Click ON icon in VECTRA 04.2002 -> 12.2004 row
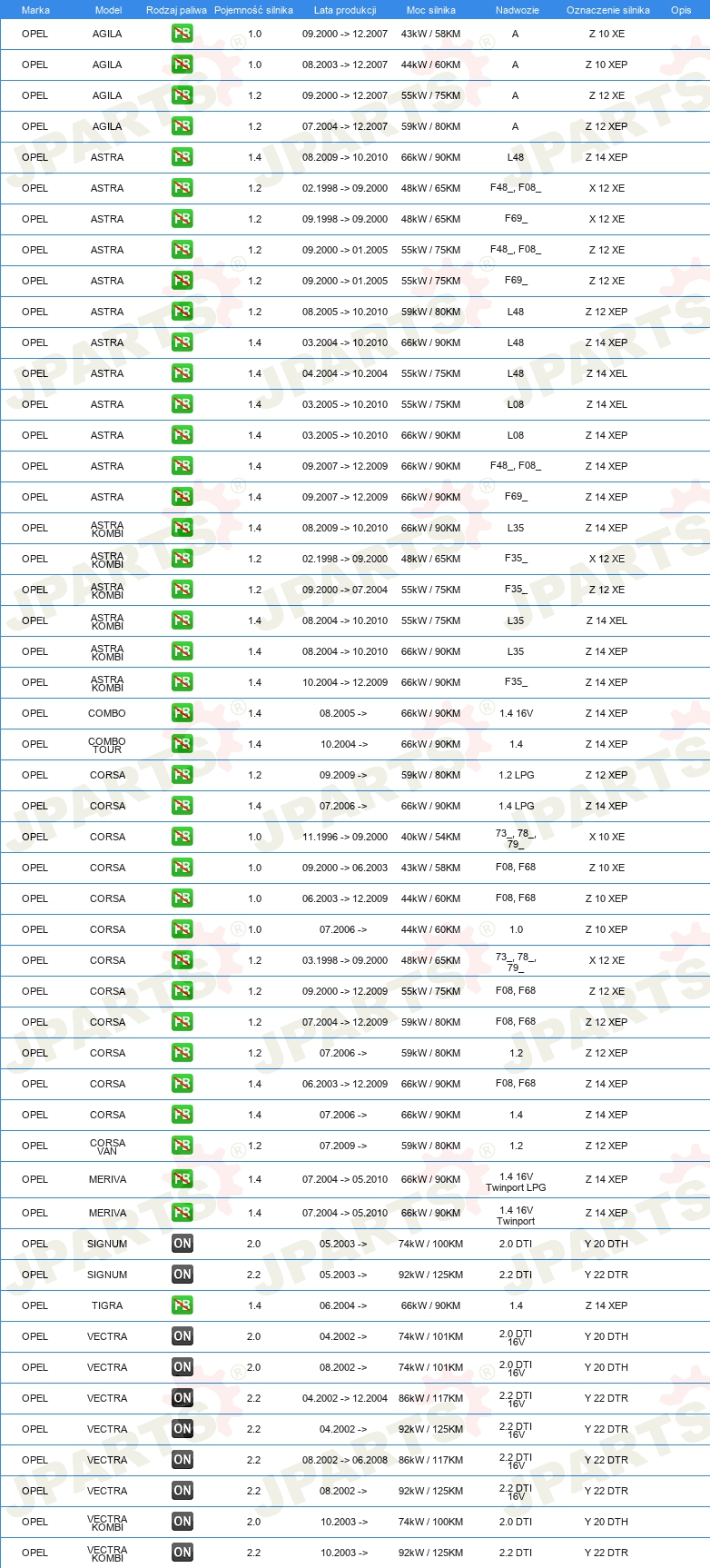 (x=182, y=1398)
